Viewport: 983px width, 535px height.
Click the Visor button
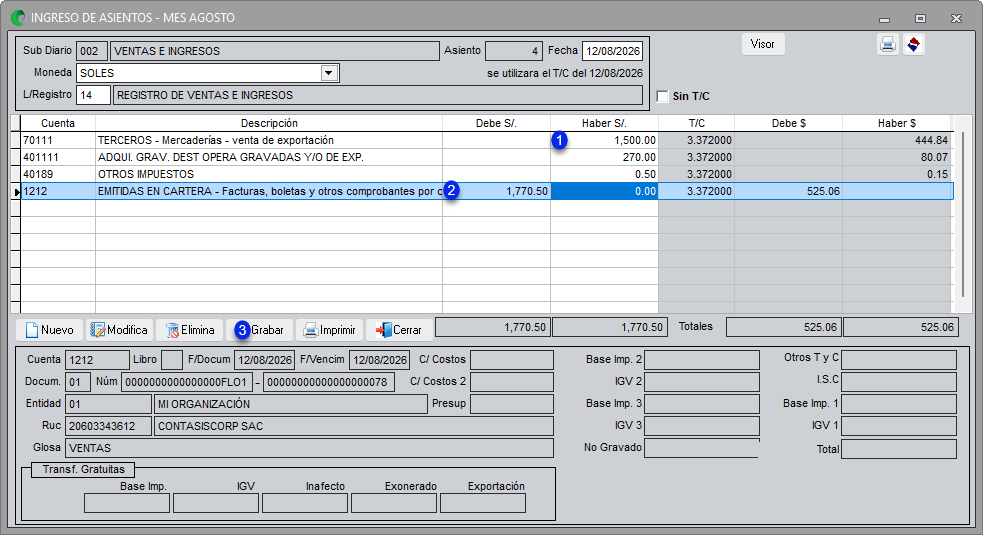click(x=762, y=45)
